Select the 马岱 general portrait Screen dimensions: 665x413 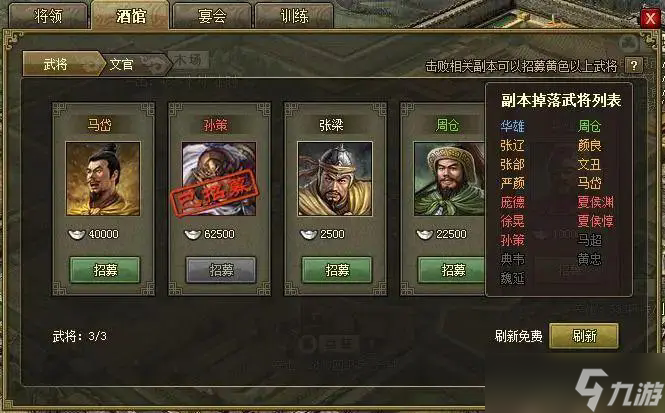(x=103, y=179)
